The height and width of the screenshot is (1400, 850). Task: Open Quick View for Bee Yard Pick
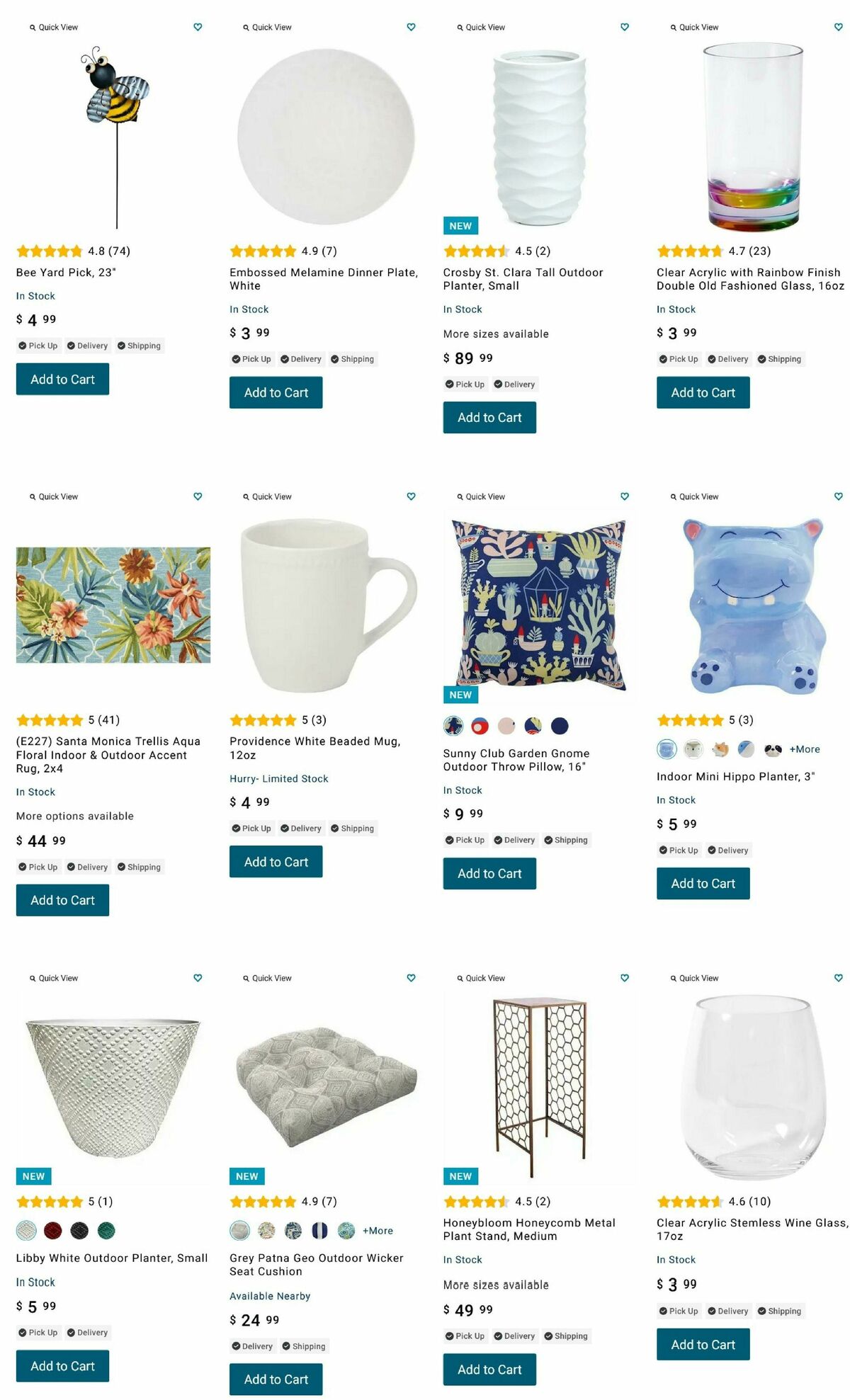[x=54, y=27]
